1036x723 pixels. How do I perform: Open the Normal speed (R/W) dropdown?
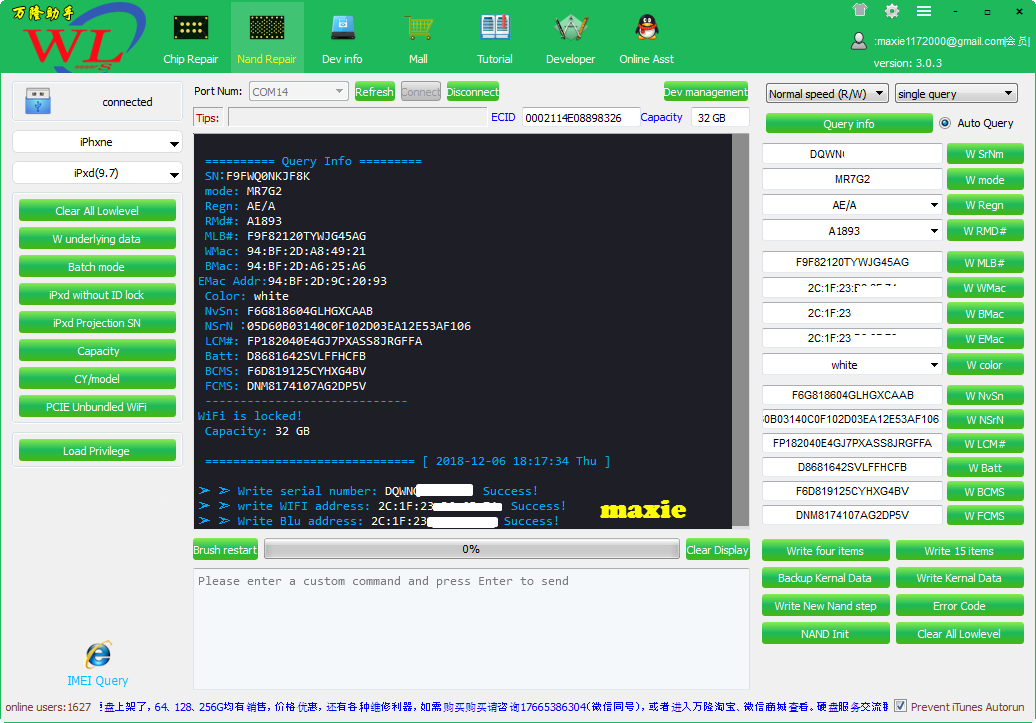pos(827,94)
